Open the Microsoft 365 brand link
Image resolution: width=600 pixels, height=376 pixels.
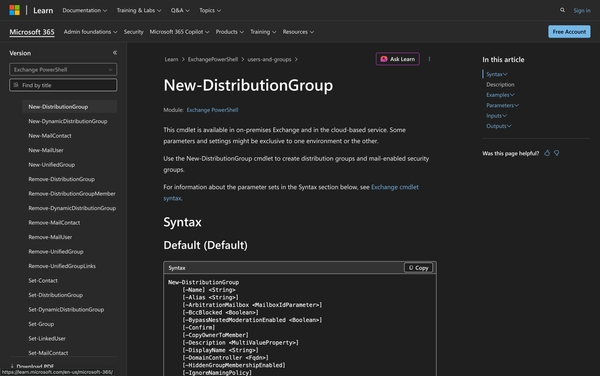[32, 32]
